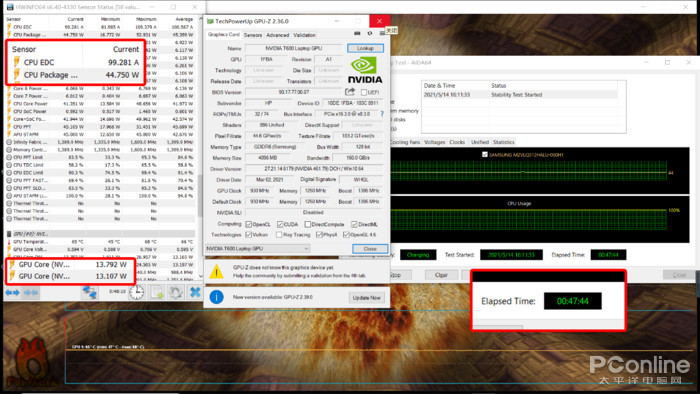Select the Stability Test Started log row
This screenshot has width=700, height=394.
pos(520,95)
